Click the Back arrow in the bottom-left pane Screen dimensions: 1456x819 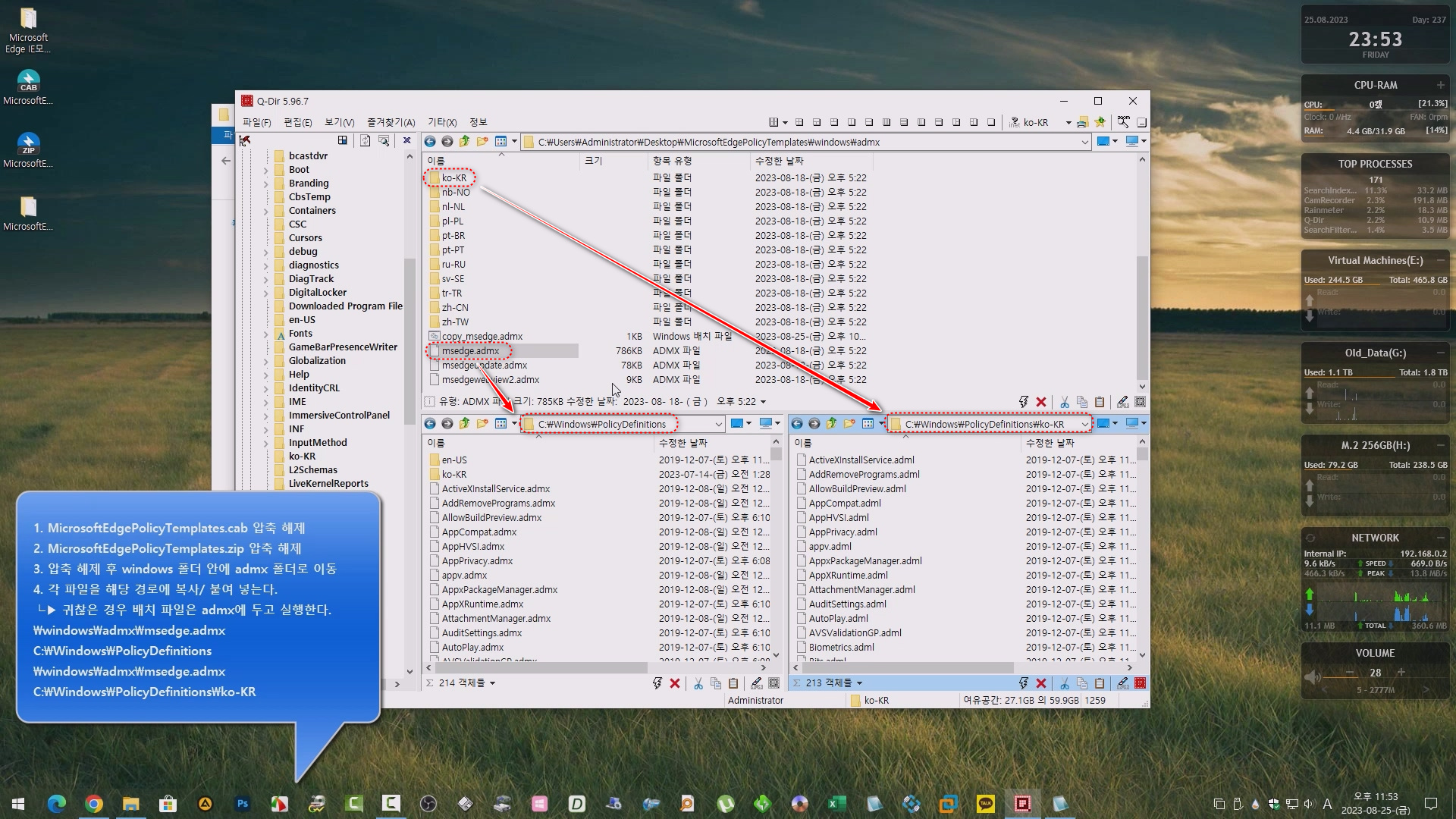coord(430,423)
